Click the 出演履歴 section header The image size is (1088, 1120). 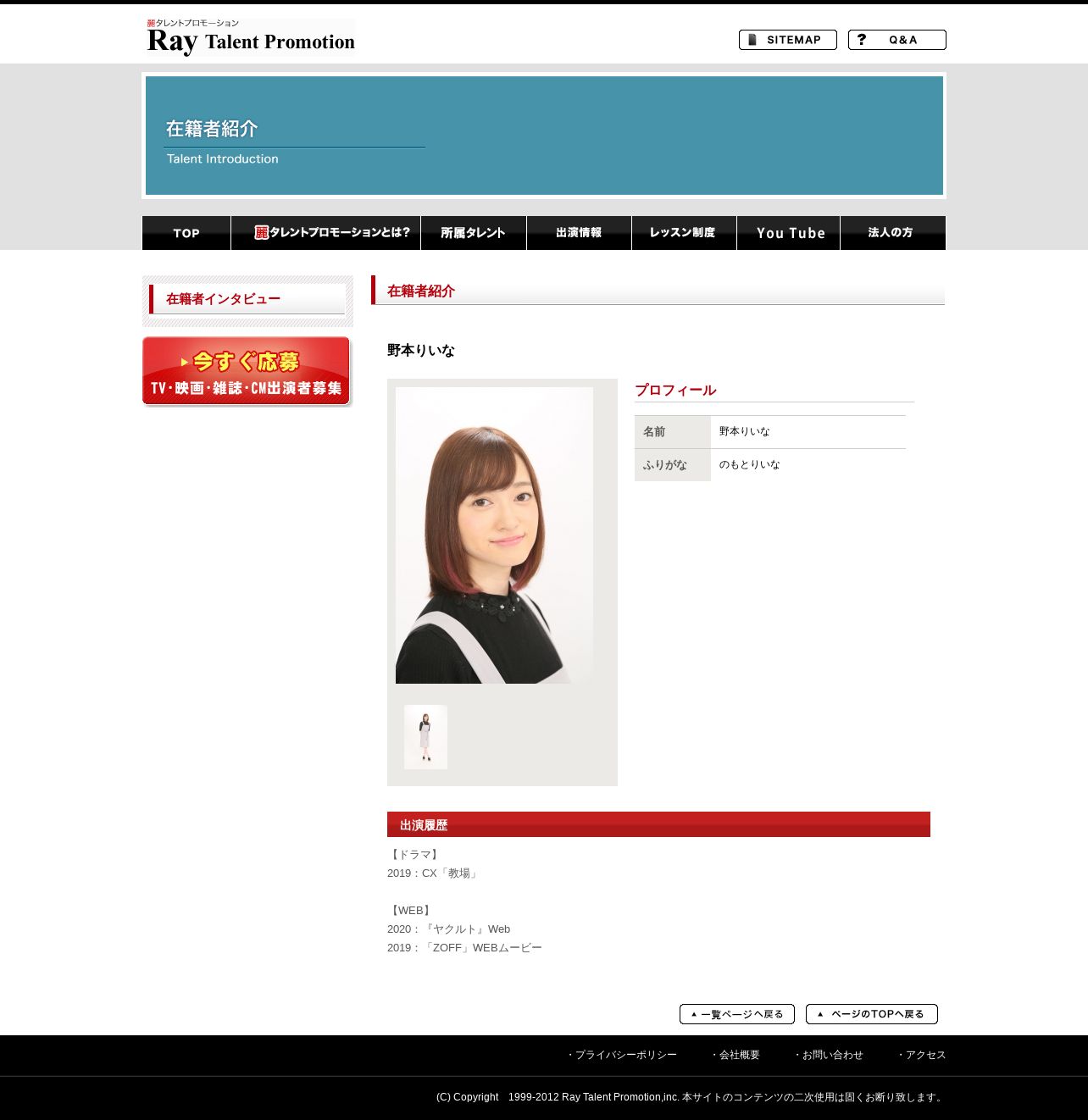click(658, 824)
